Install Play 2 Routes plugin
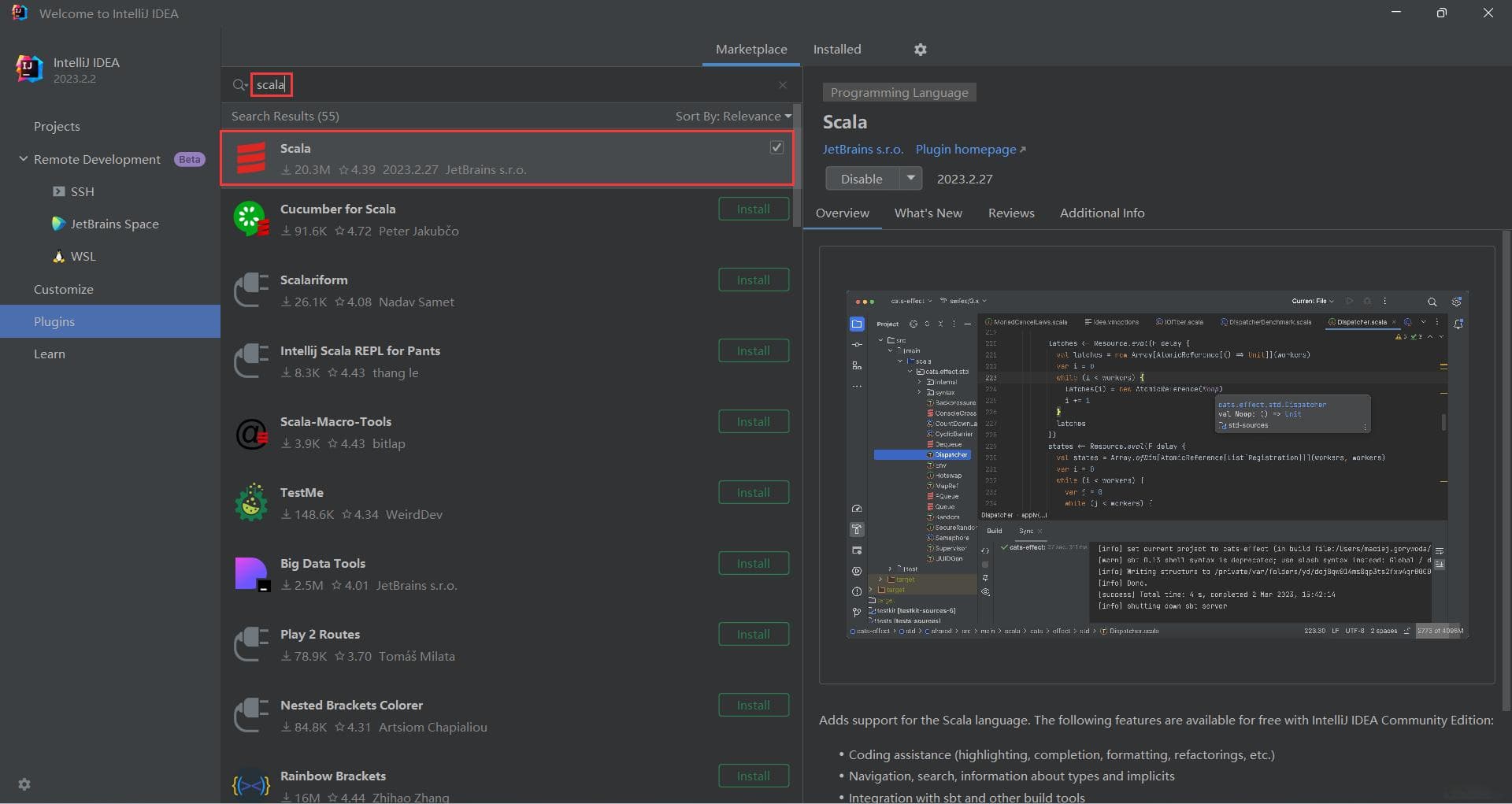Image resolution: width=1512 pixels, height=804 pixels. [x=754, y=634]
